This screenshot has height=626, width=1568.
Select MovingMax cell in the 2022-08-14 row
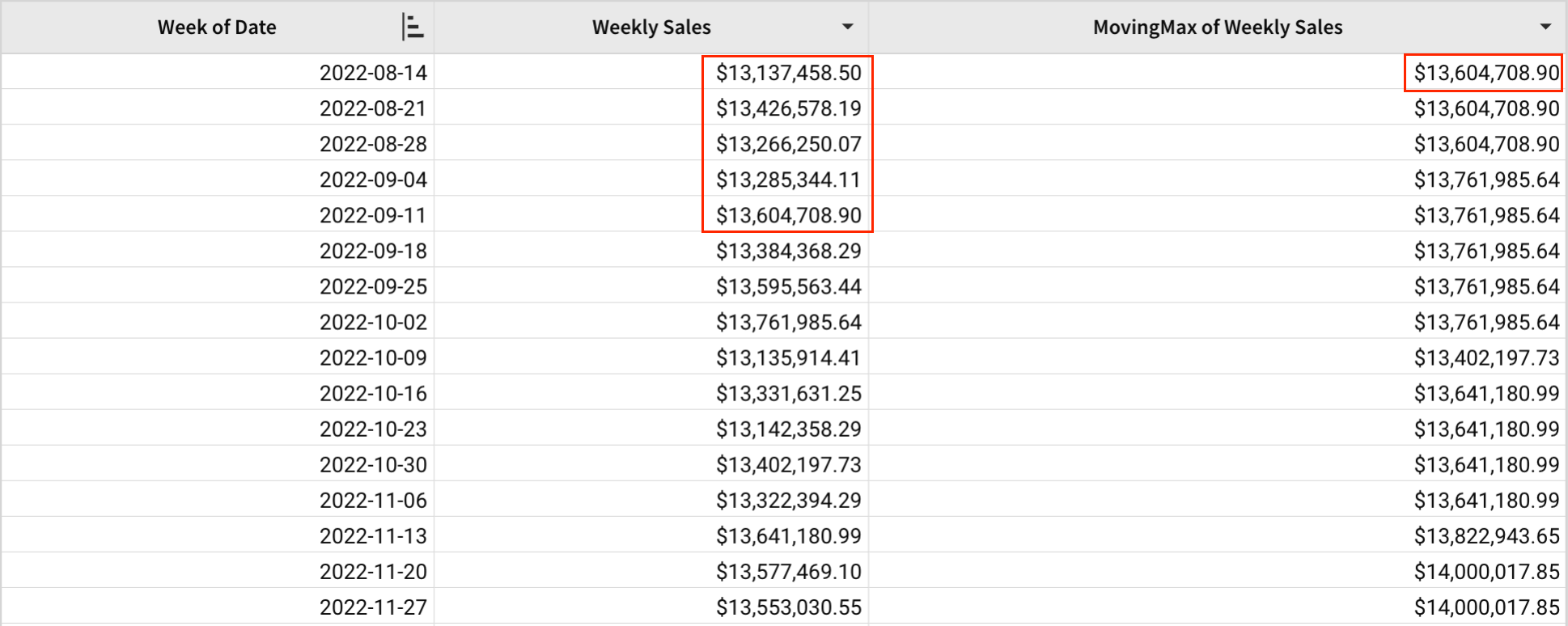coord(1485,73)
